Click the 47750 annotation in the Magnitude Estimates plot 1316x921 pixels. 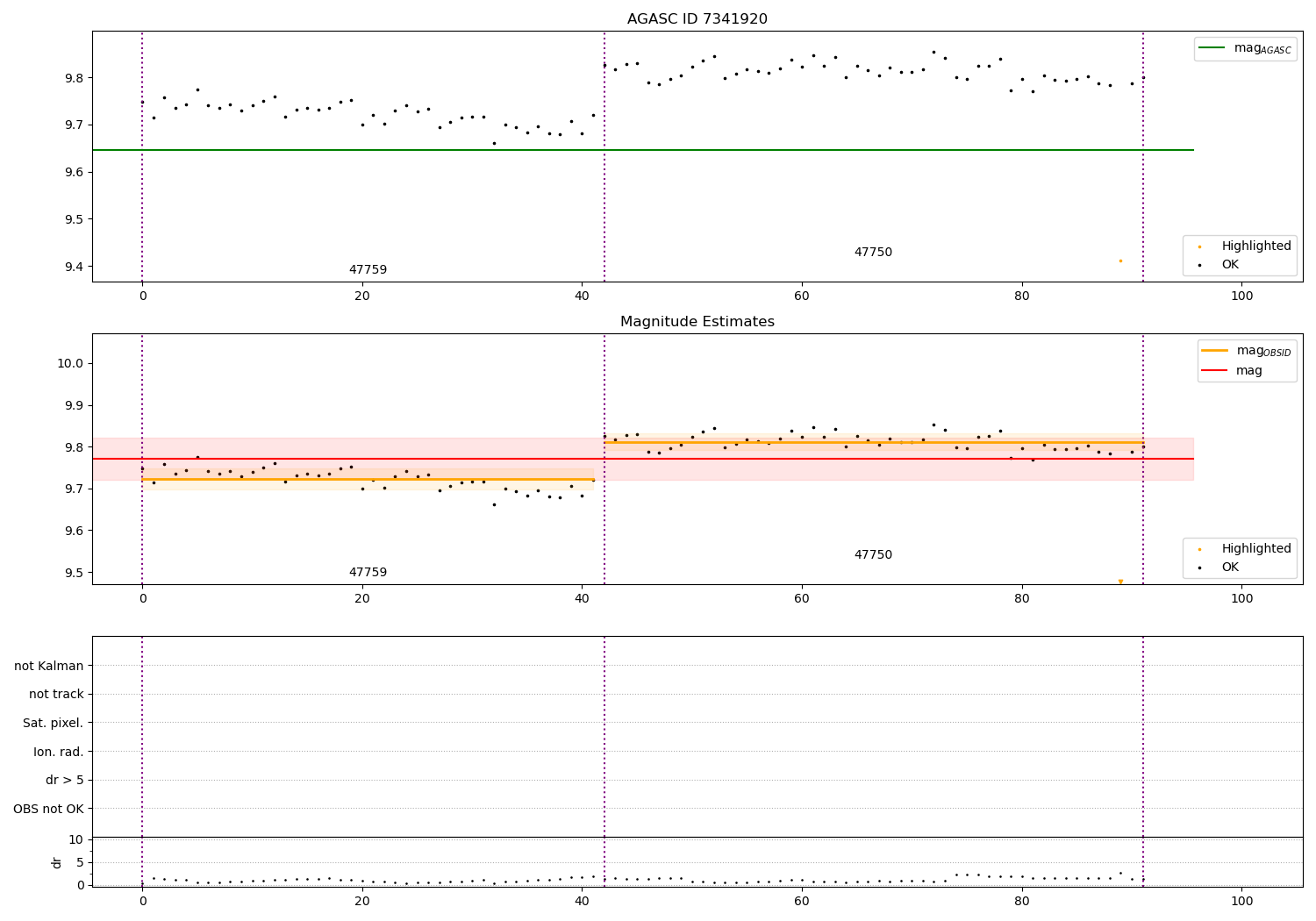point(873,555)
